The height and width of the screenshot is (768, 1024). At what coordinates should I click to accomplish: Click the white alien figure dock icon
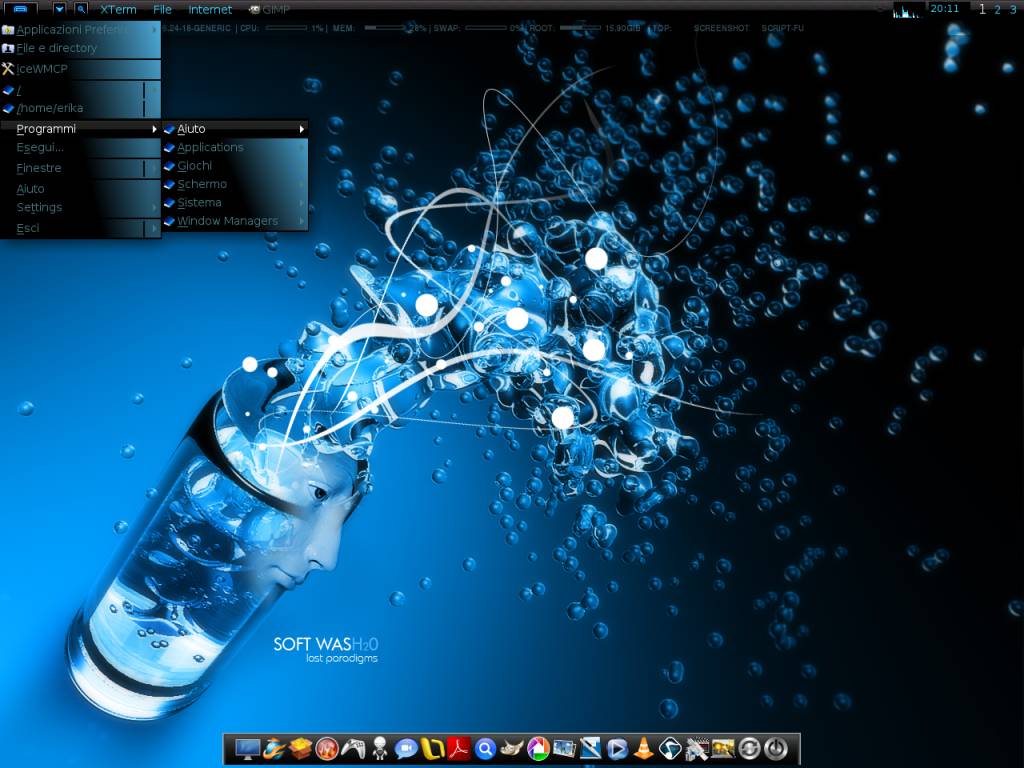(379, 748)
